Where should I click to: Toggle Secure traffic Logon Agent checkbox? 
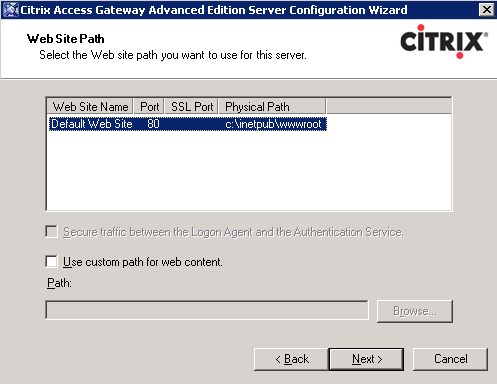point(51,231)
